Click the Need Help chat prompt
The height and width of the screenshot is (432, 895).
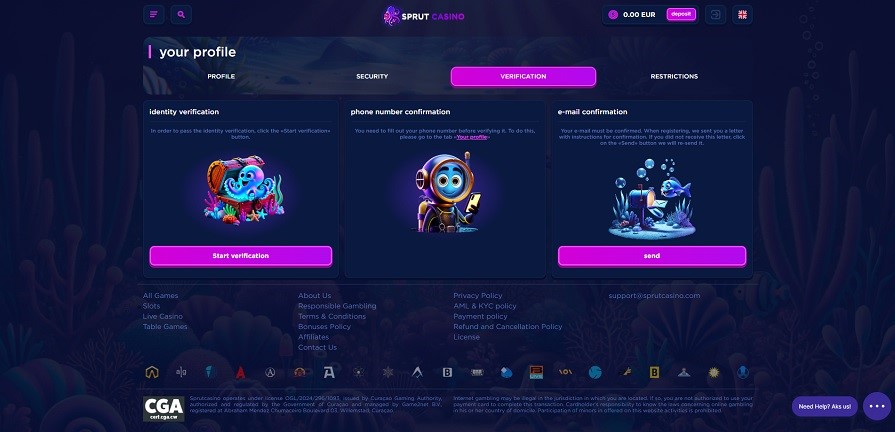824,406
